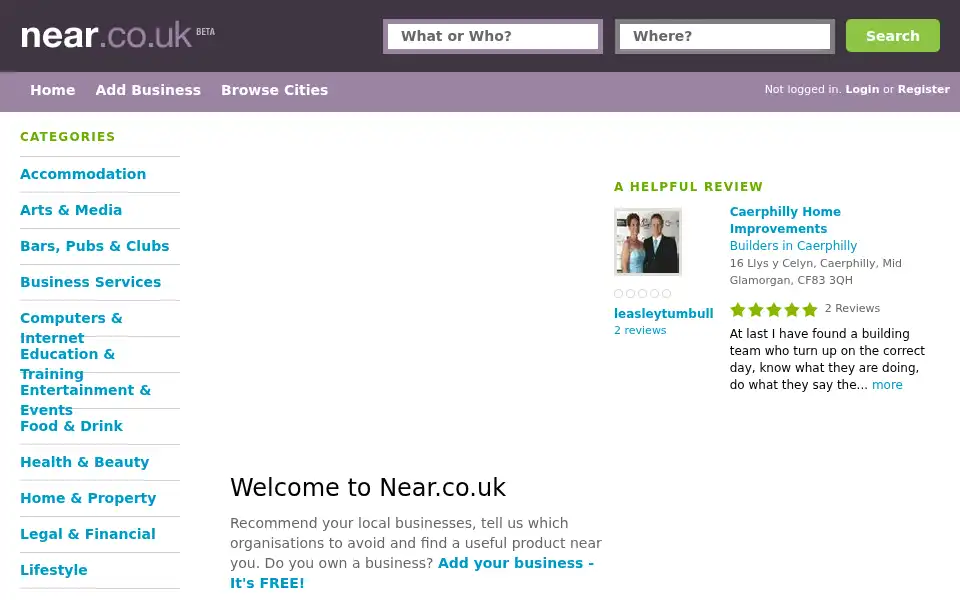The image size is (960, 600).
Task: Focus the 'What or Who?' search field
Action: coord(493,36)
